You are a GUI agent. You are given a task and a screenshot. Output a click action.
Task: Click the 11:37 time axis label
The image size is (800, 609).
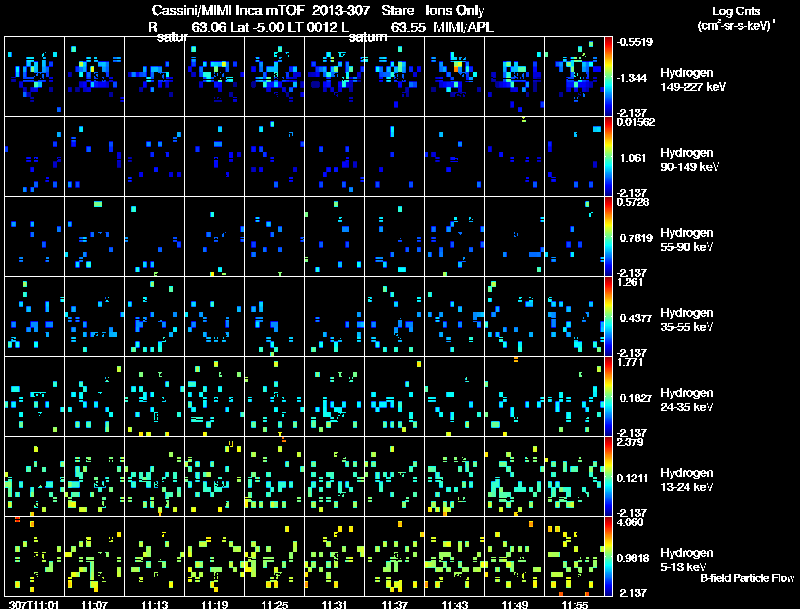click(395, 604)
